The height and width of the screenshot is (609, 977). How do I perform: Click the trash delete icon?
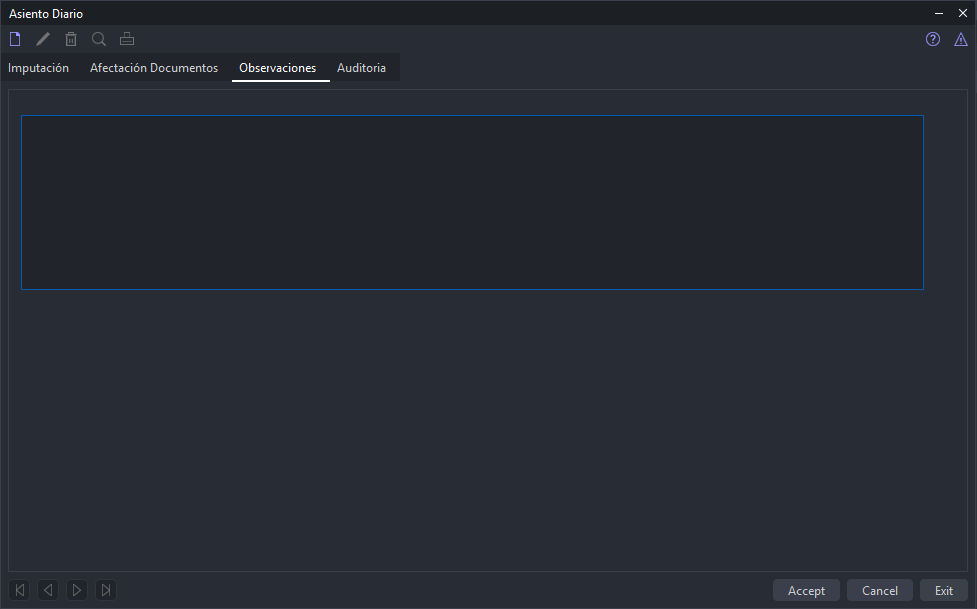71,40
